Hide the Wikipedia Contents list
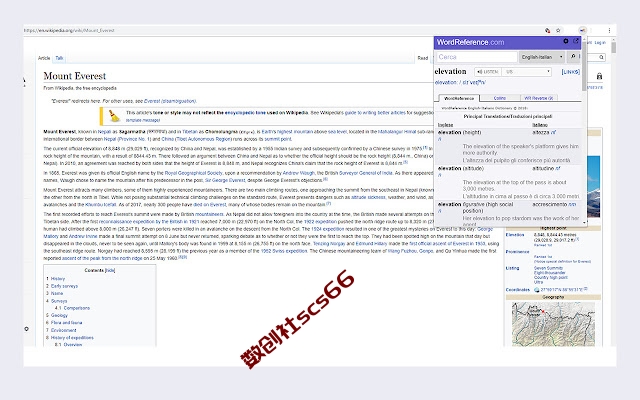The height and width of the screenshot is (400, 640). 110,270
